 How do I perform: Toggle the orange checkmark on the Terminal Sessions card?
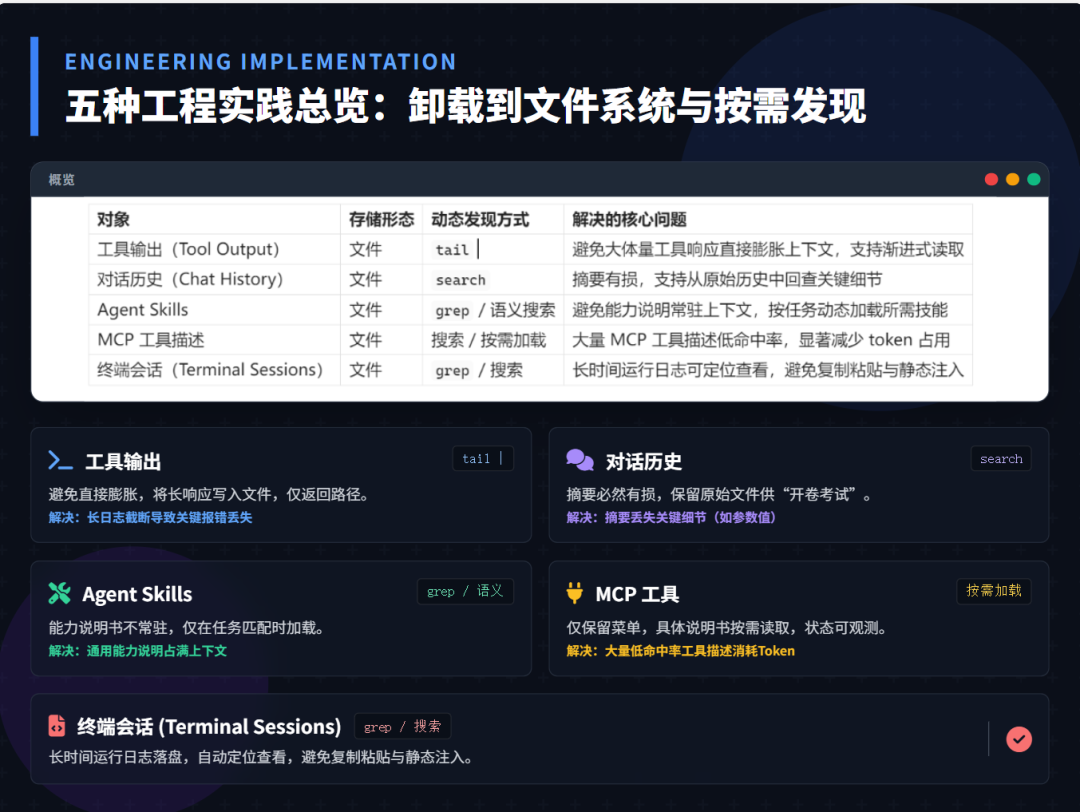(x=1019, y=739)
